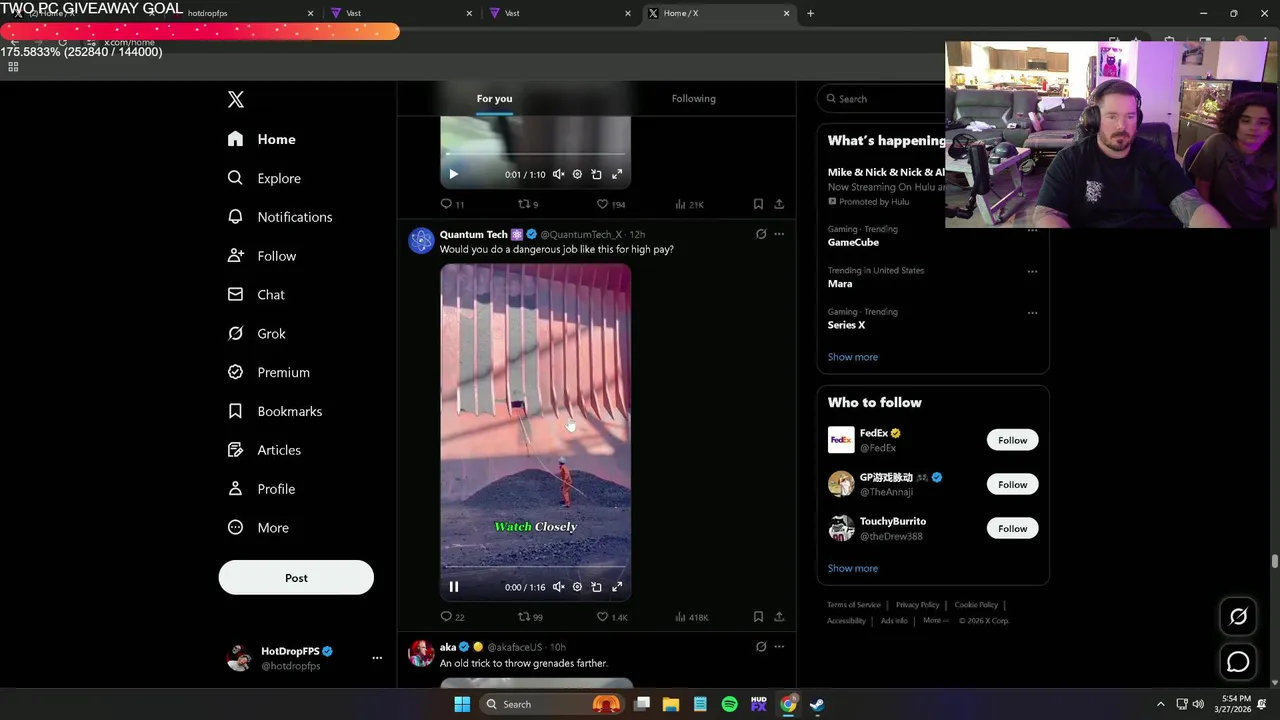
Task: Mute toggle on Quantum Tech video
Action: point(558,587)
